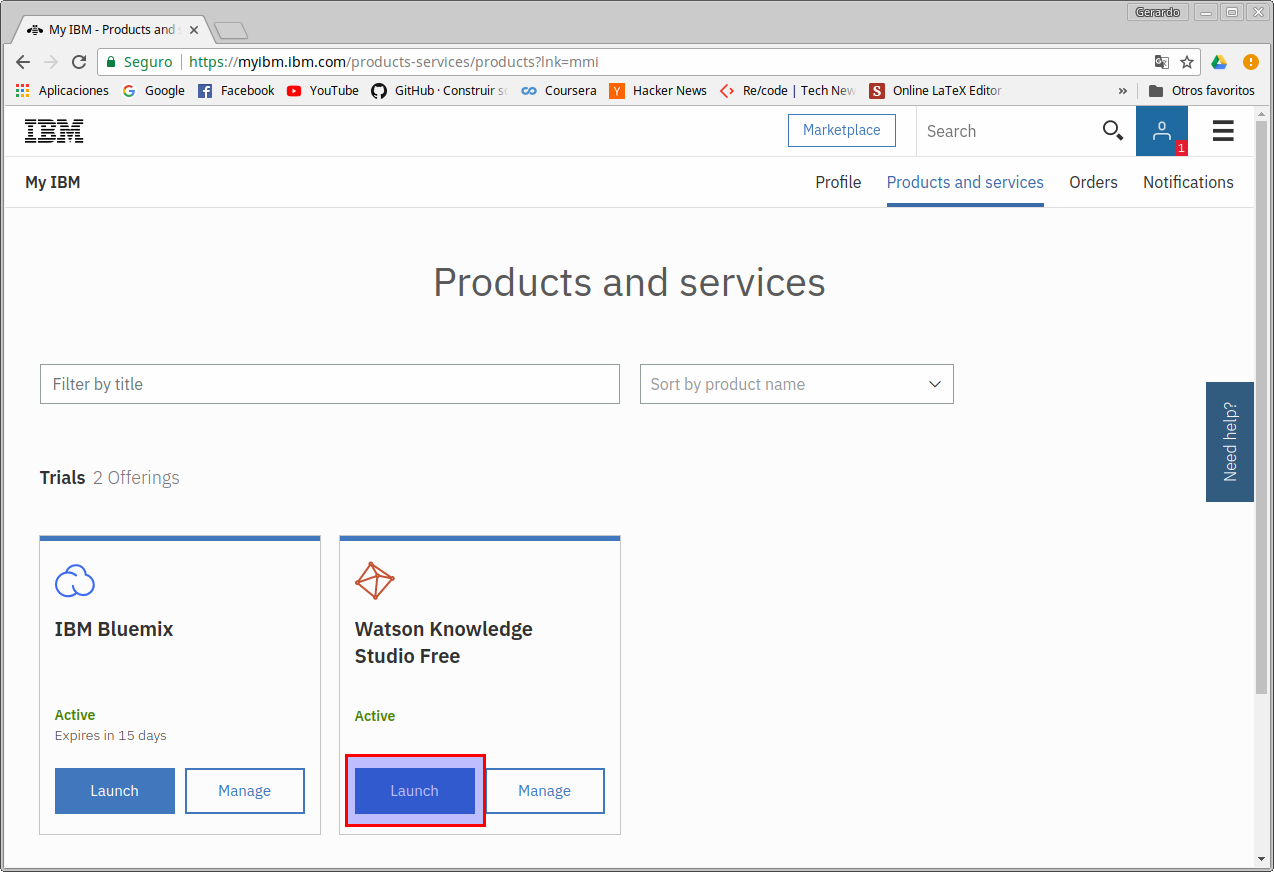Open the Google Drive extension icon

click(1219, 62)
